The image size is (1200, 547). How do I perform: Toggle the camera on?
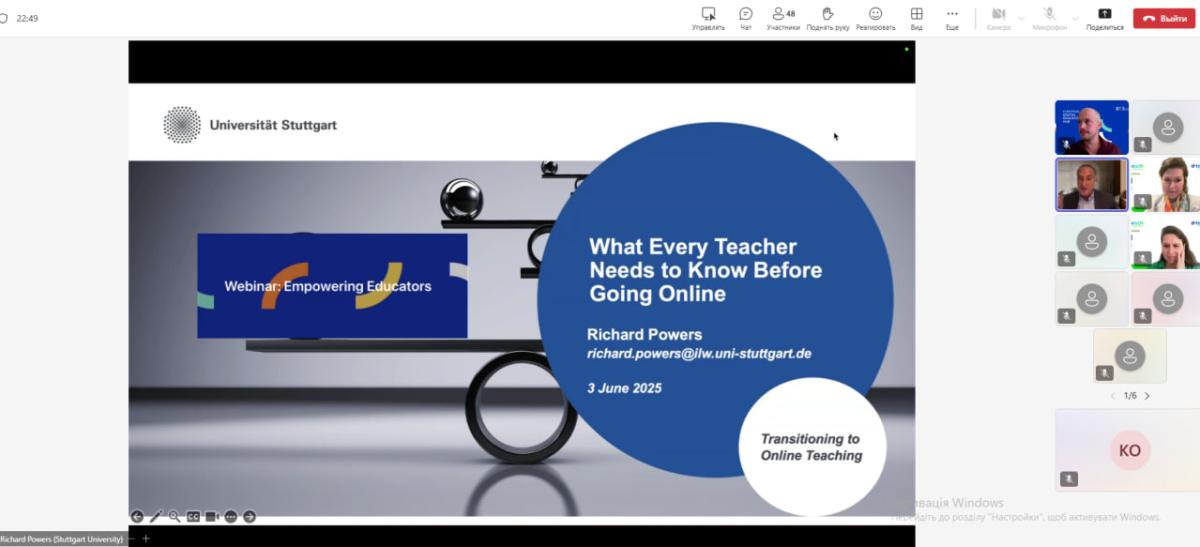[x=998, y=17]
